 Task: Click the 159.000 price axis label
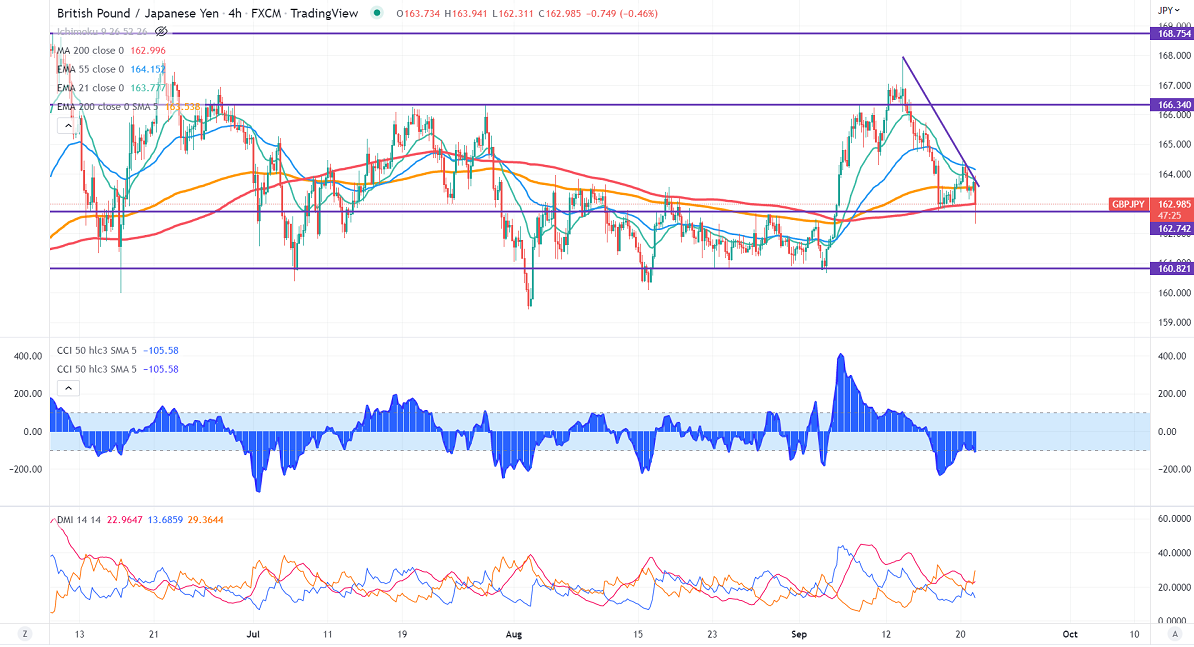coord(1173,323)
